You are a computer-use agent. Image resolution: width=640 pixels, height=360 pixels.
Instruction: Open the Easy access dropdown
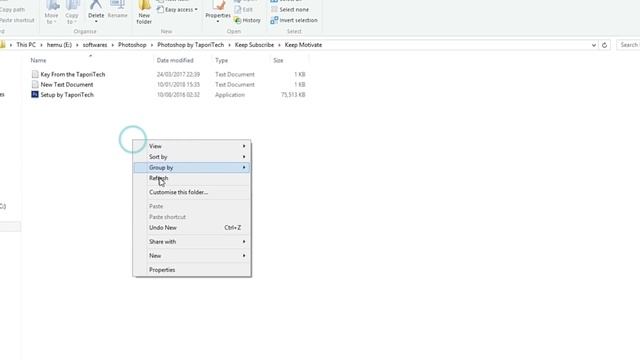click(x=178, y=9)
